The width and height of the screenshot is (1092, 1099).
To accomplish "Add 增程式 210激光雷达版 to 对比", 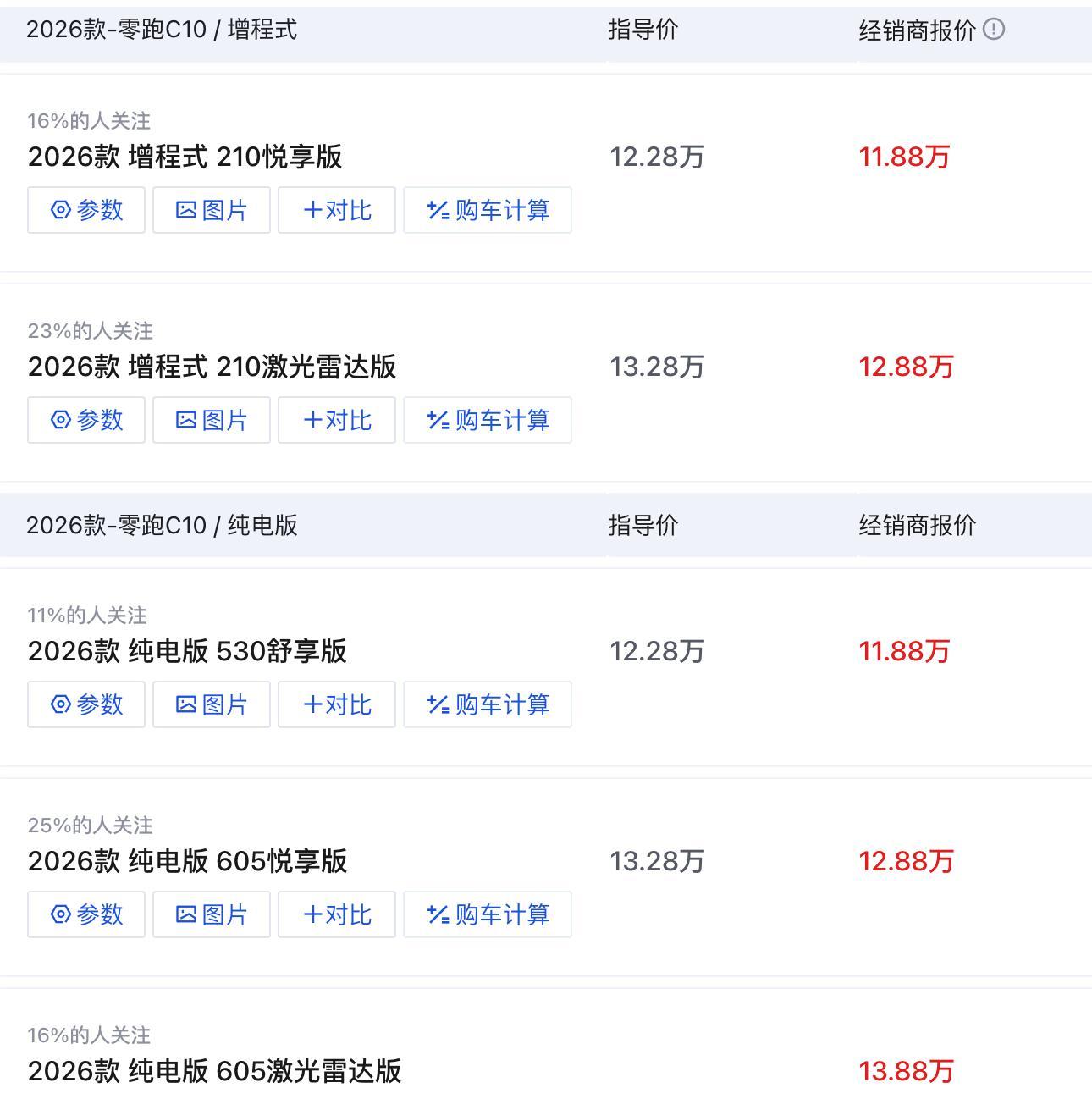I will pos(337,420).
